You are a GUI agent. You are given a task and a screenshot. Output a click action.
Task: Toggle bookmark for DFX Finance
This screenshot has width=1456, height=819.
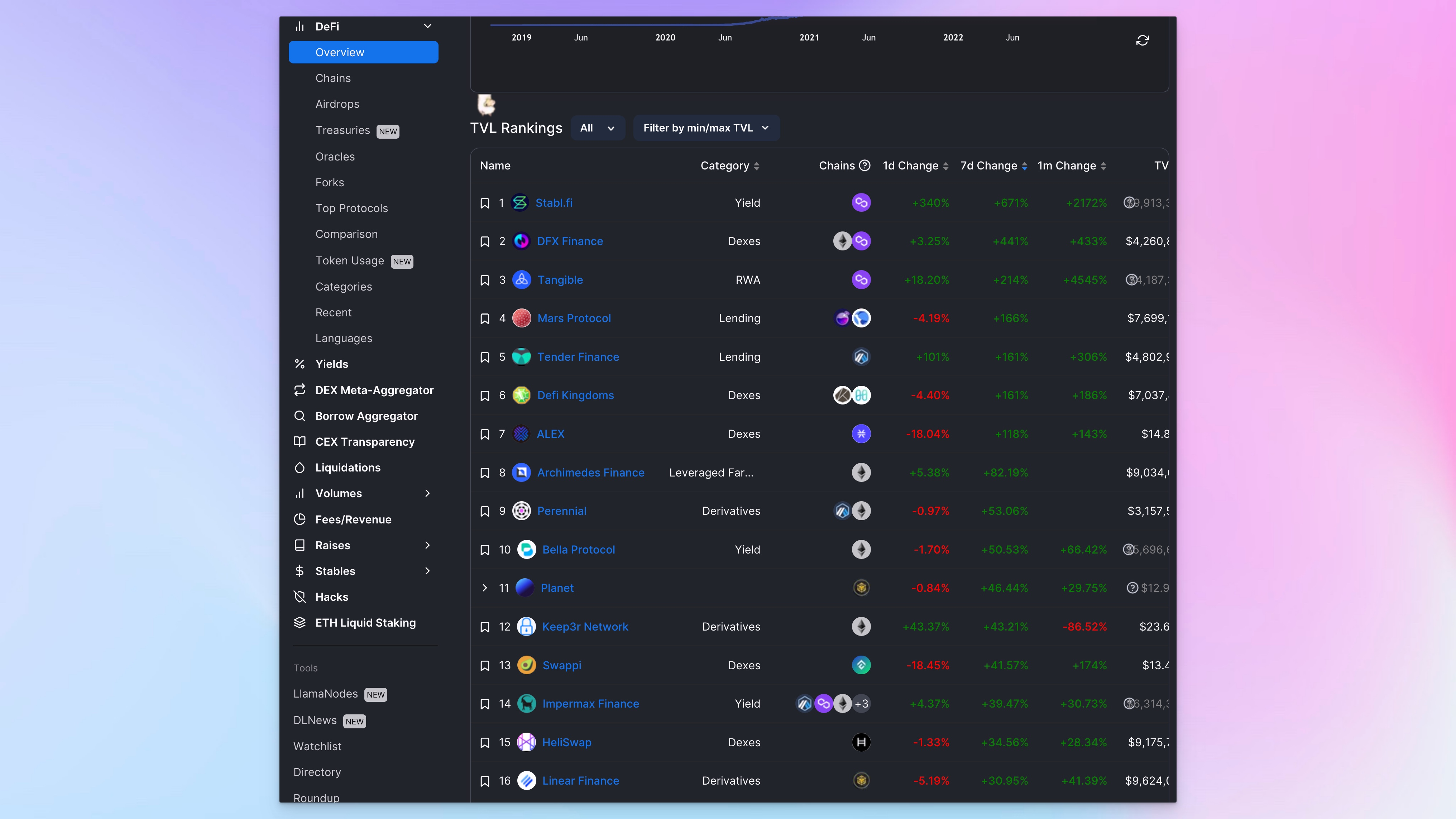tap(484, 241)
